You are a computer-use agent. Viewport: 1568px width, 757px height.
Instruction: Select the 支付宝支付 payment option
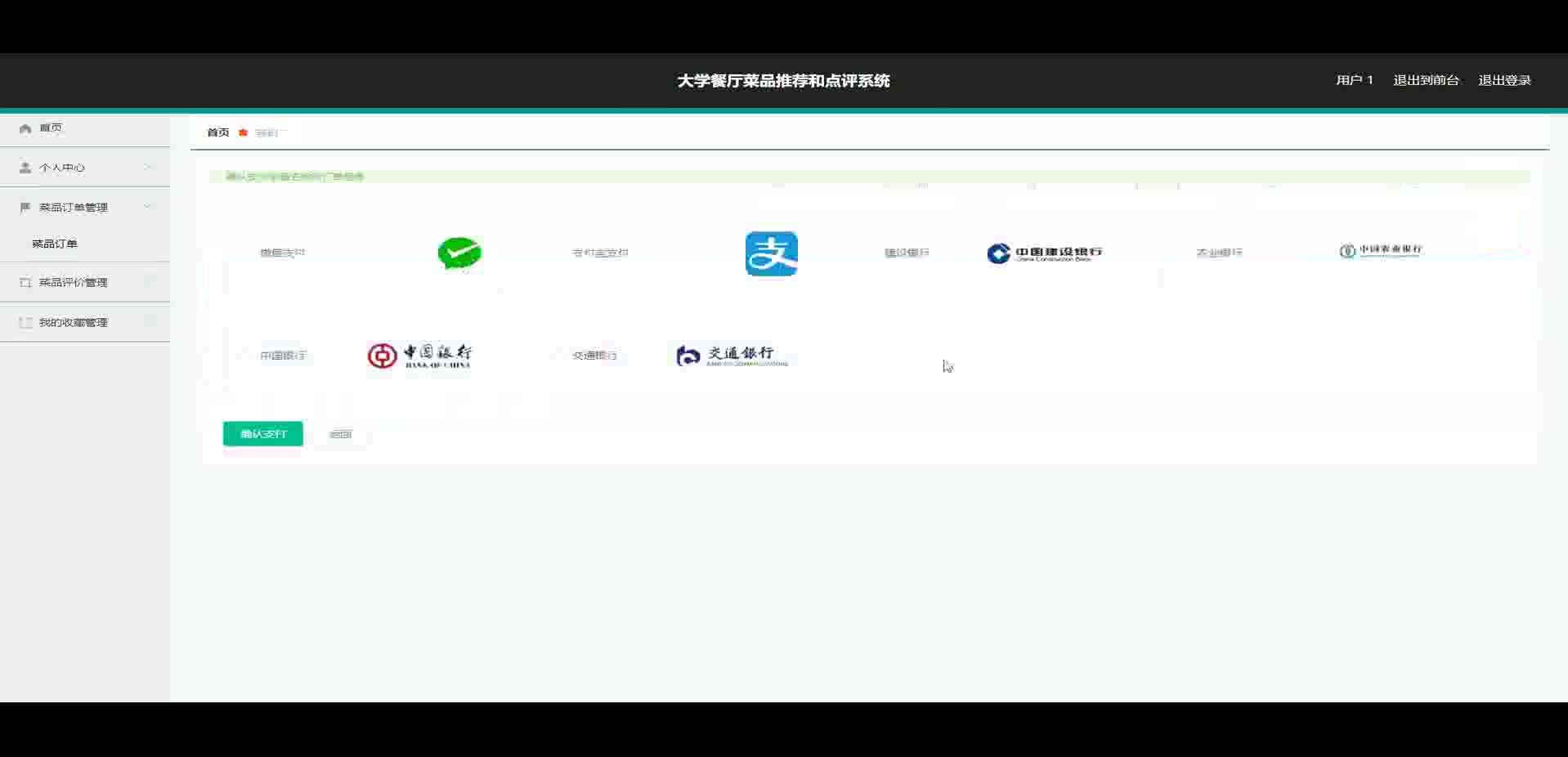pyautogui.click(x=600, y=253)
